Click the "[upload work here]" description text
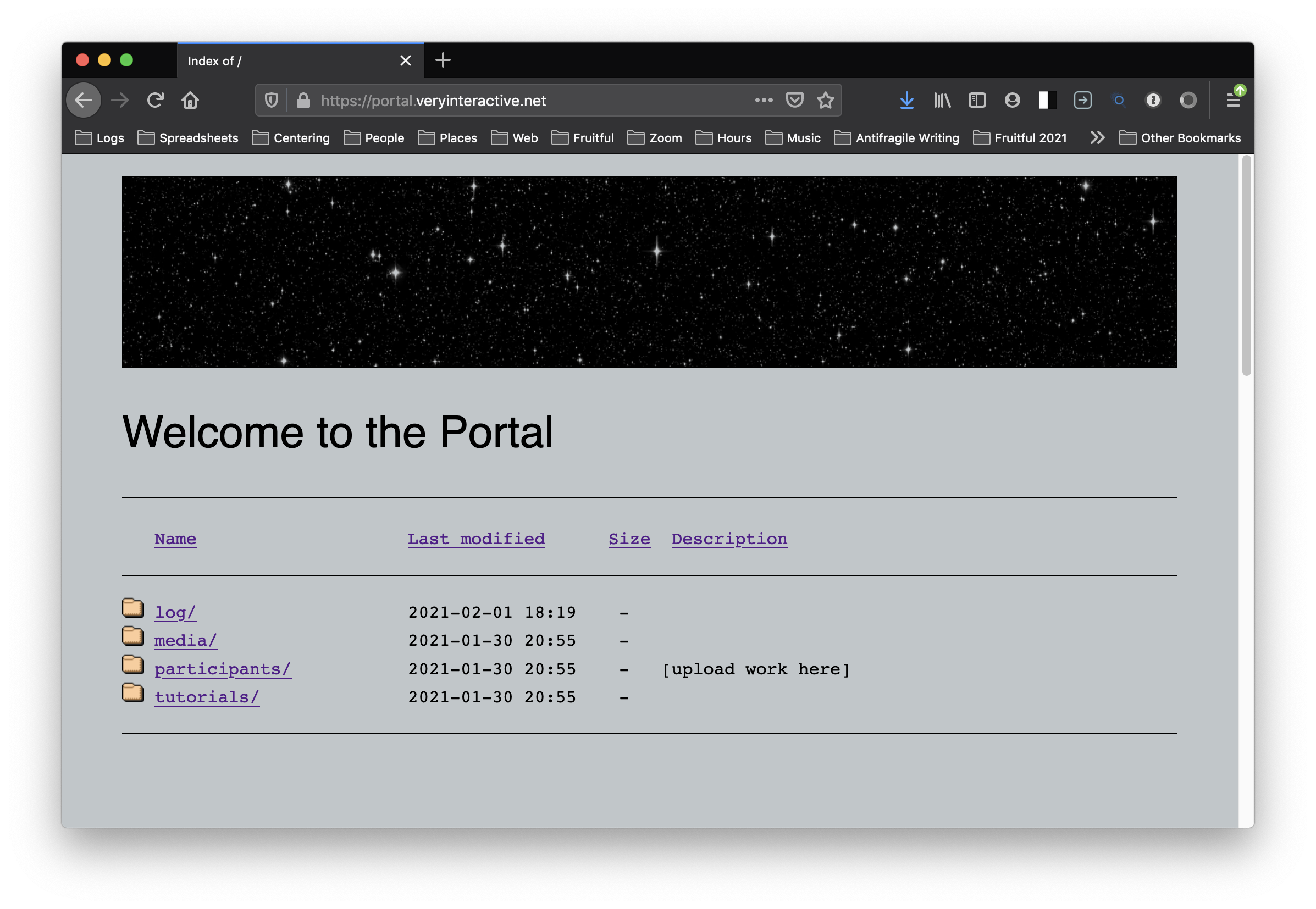Screen dimensions: 1316x909 (x=756, y=669)
